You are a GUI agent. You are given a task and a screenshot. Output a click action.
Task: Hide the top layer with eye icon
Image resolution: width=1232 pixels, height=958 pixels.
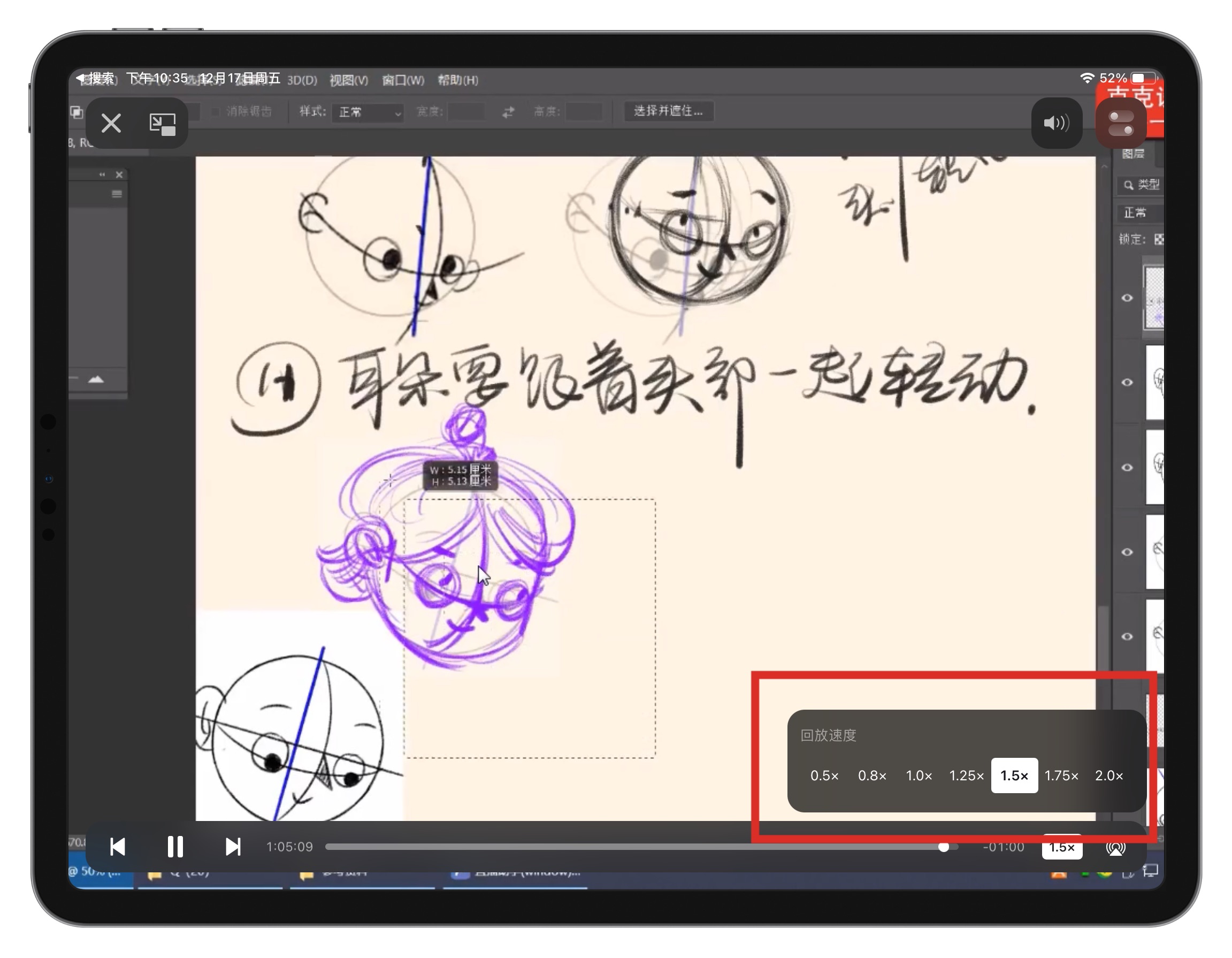tap(1127, 298)
